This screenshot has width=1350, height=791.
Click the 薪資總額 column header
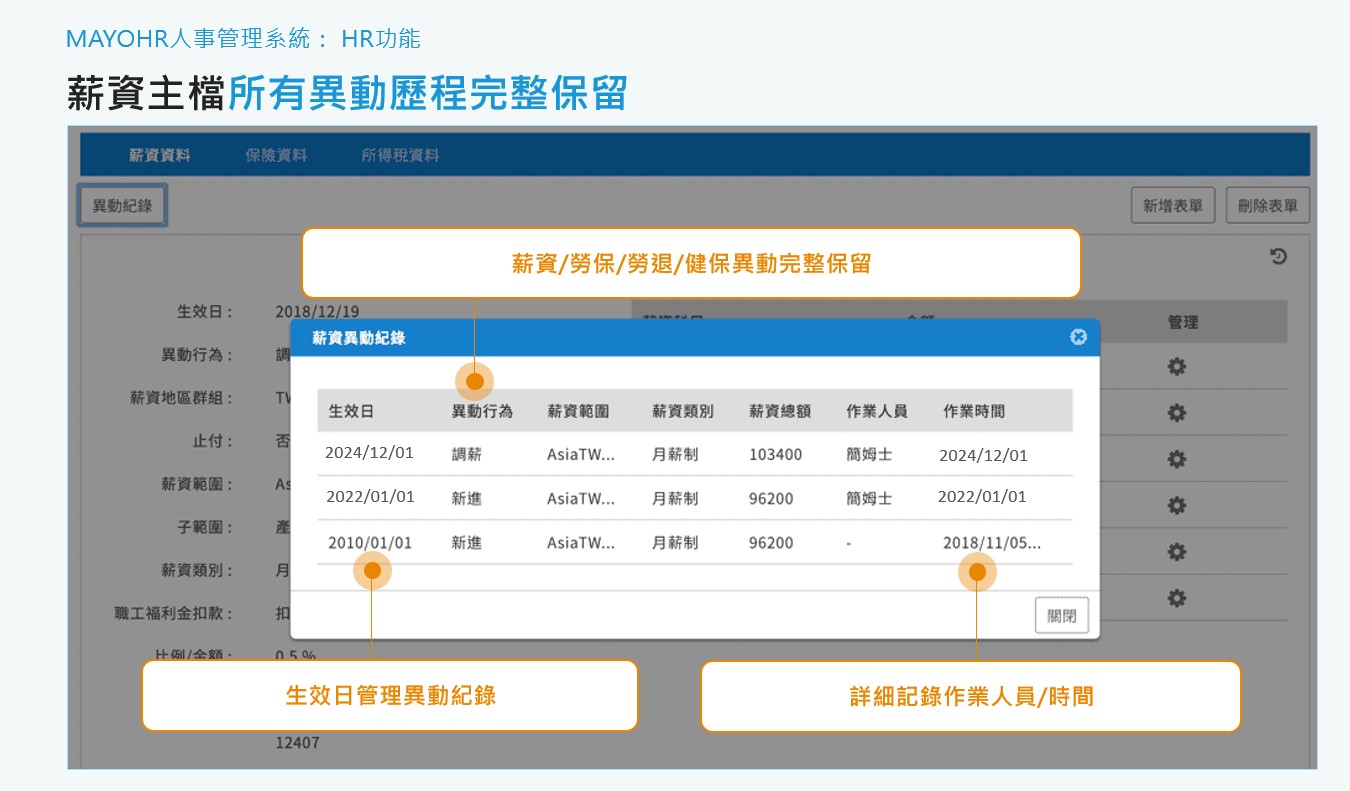[780, 411]
